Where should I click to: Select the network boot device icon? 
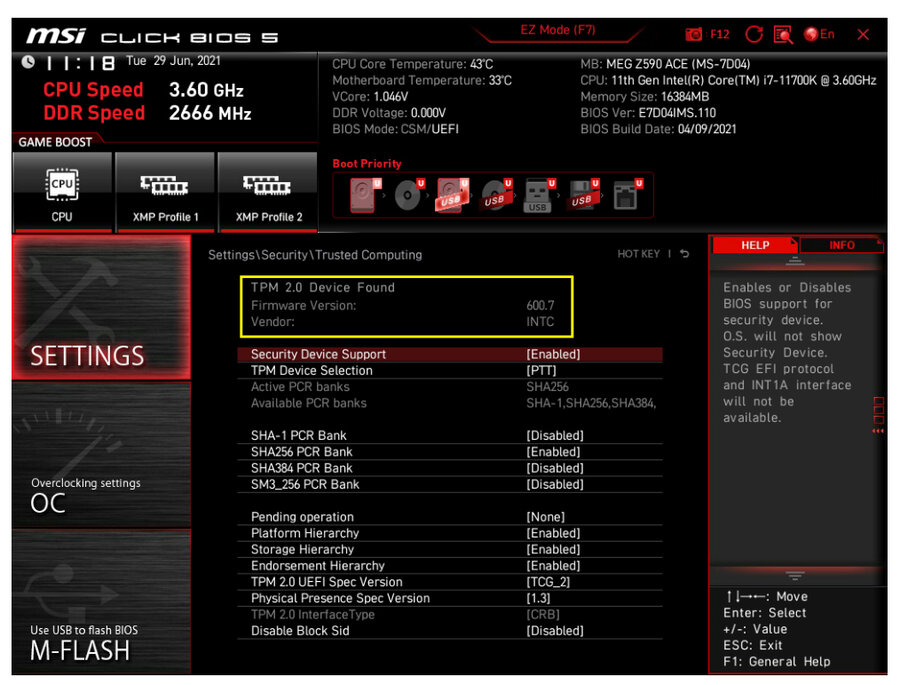(x=627, y=195)
